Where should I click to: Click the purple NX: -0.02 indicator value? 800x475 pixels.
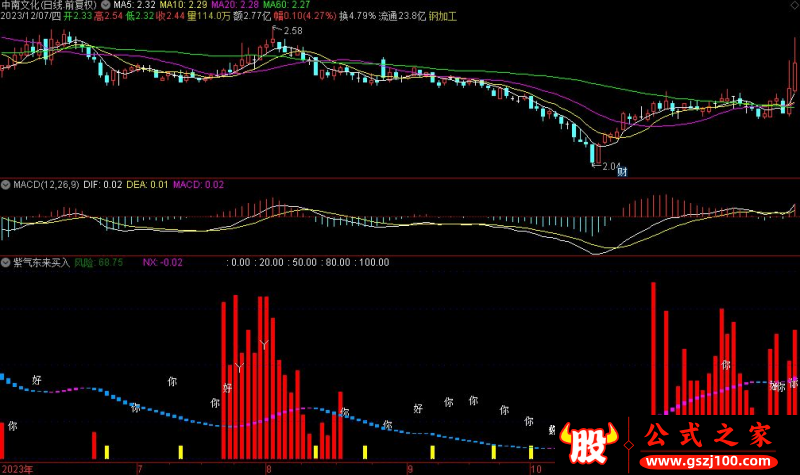162,262
